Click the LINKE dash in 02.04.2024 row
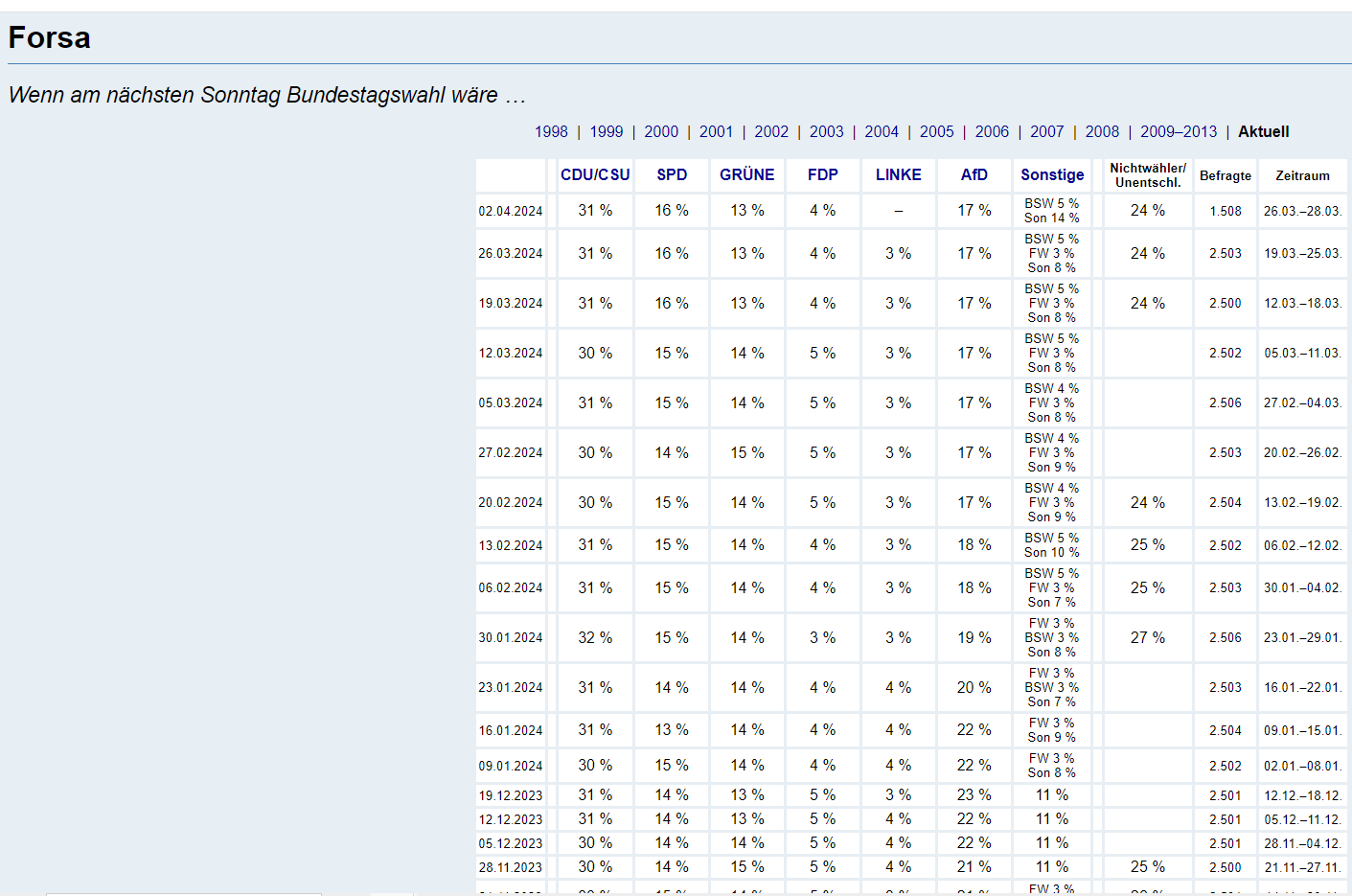The width and height of the screenshot is (1352, 896). pos(899,211)
